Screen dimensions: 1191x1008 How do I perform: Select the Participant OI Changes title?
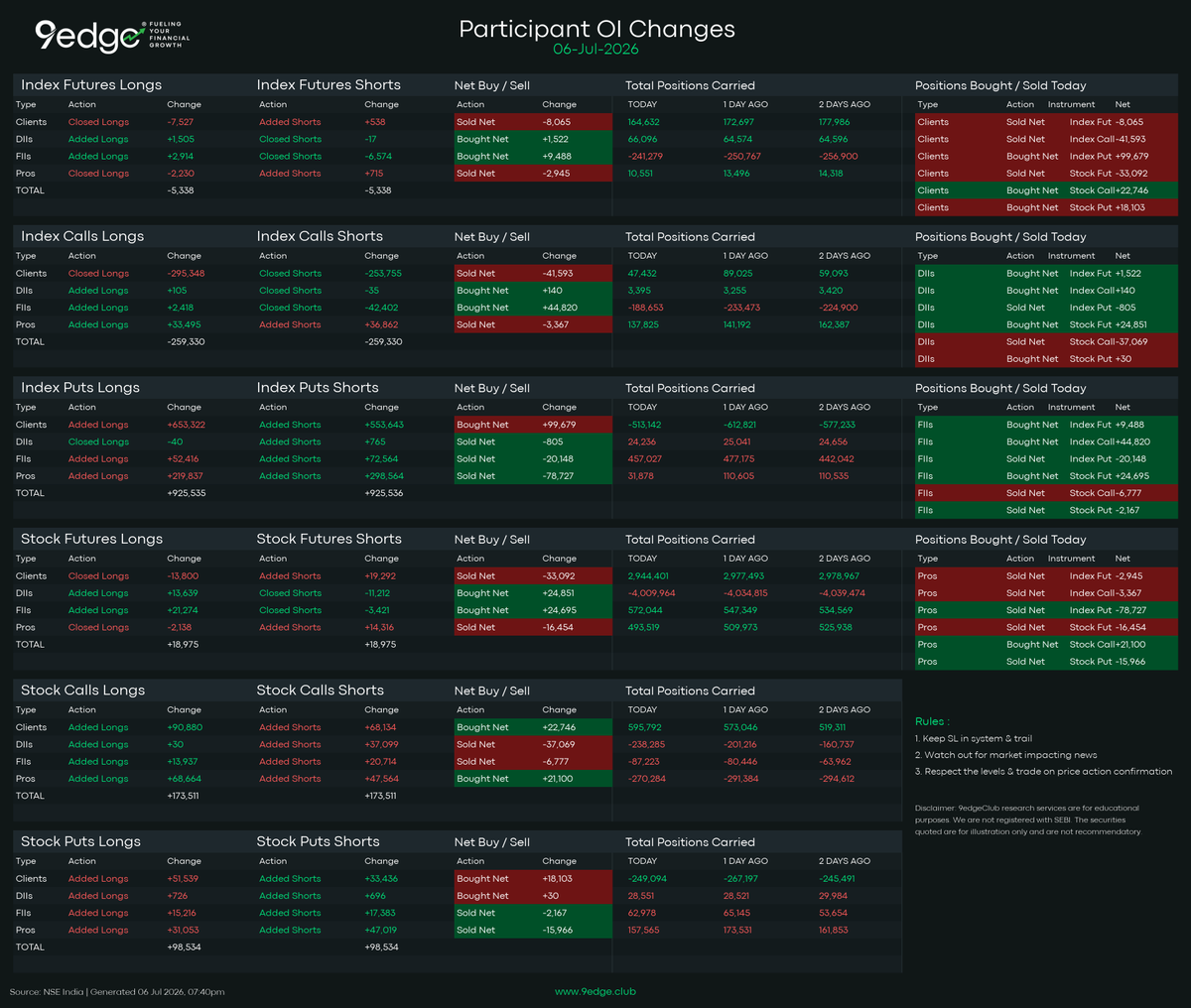(596, 29)
